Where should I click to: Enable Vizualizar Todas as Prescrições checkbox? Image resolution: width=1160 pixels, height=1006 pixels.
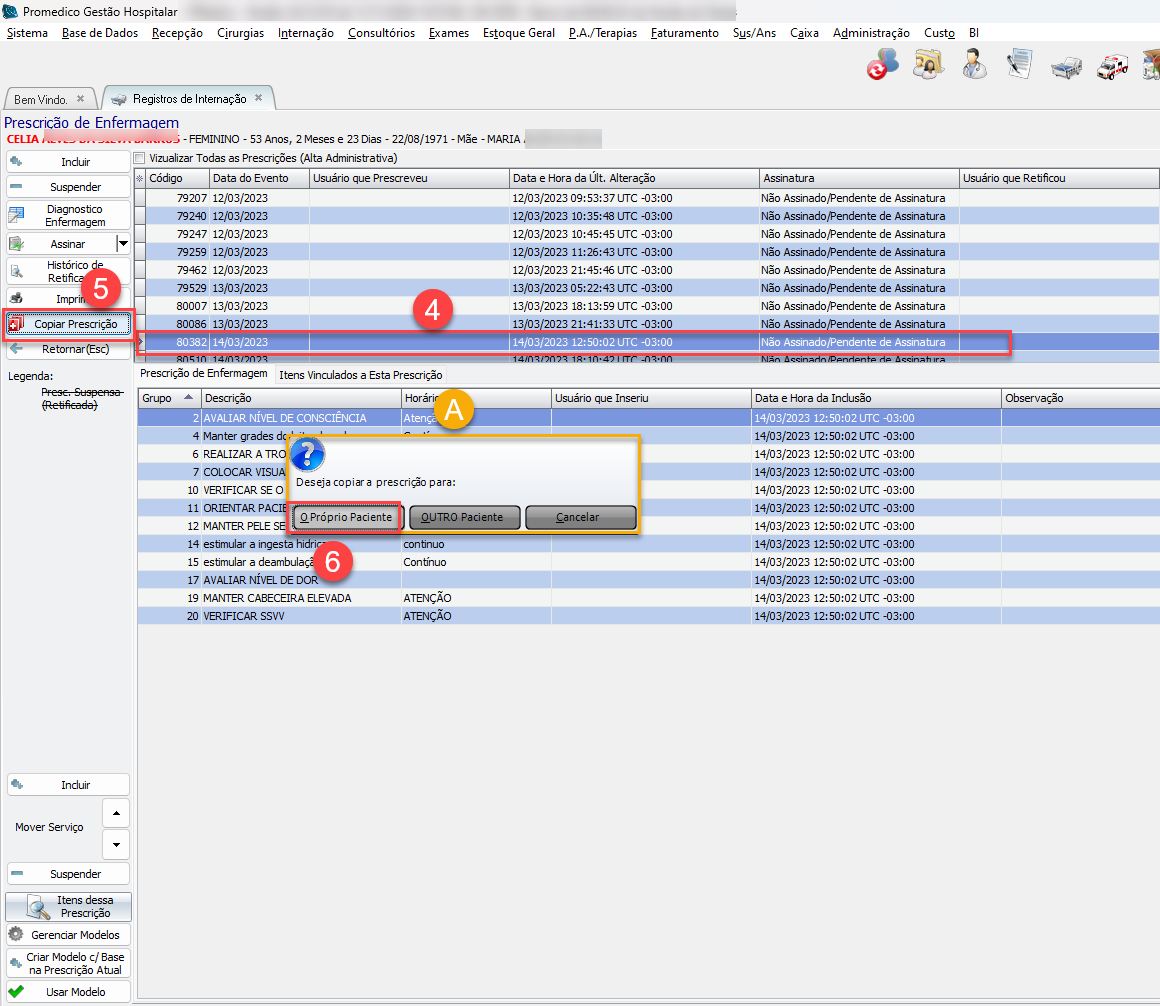(x=141, y=158)
